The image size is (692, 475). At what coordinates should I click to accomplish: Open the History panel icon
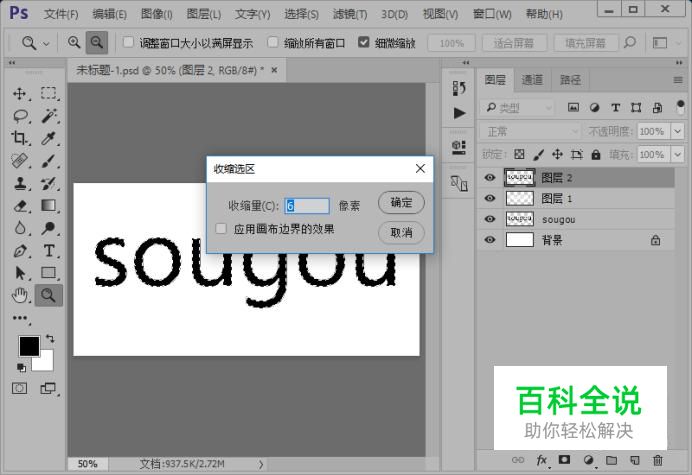[x=459, y=88]
